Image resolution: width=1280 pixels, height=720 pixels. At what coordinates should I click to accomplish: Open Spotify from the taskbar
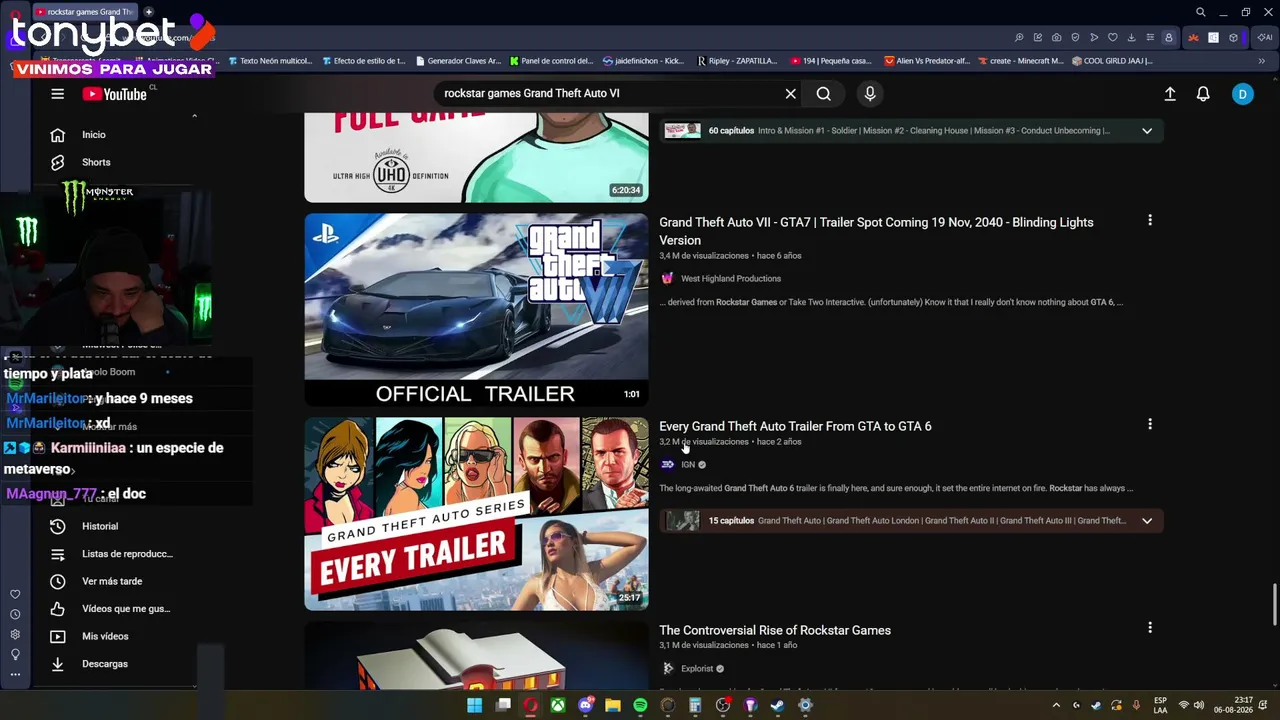pyautogui.click(x=641, y=705)
